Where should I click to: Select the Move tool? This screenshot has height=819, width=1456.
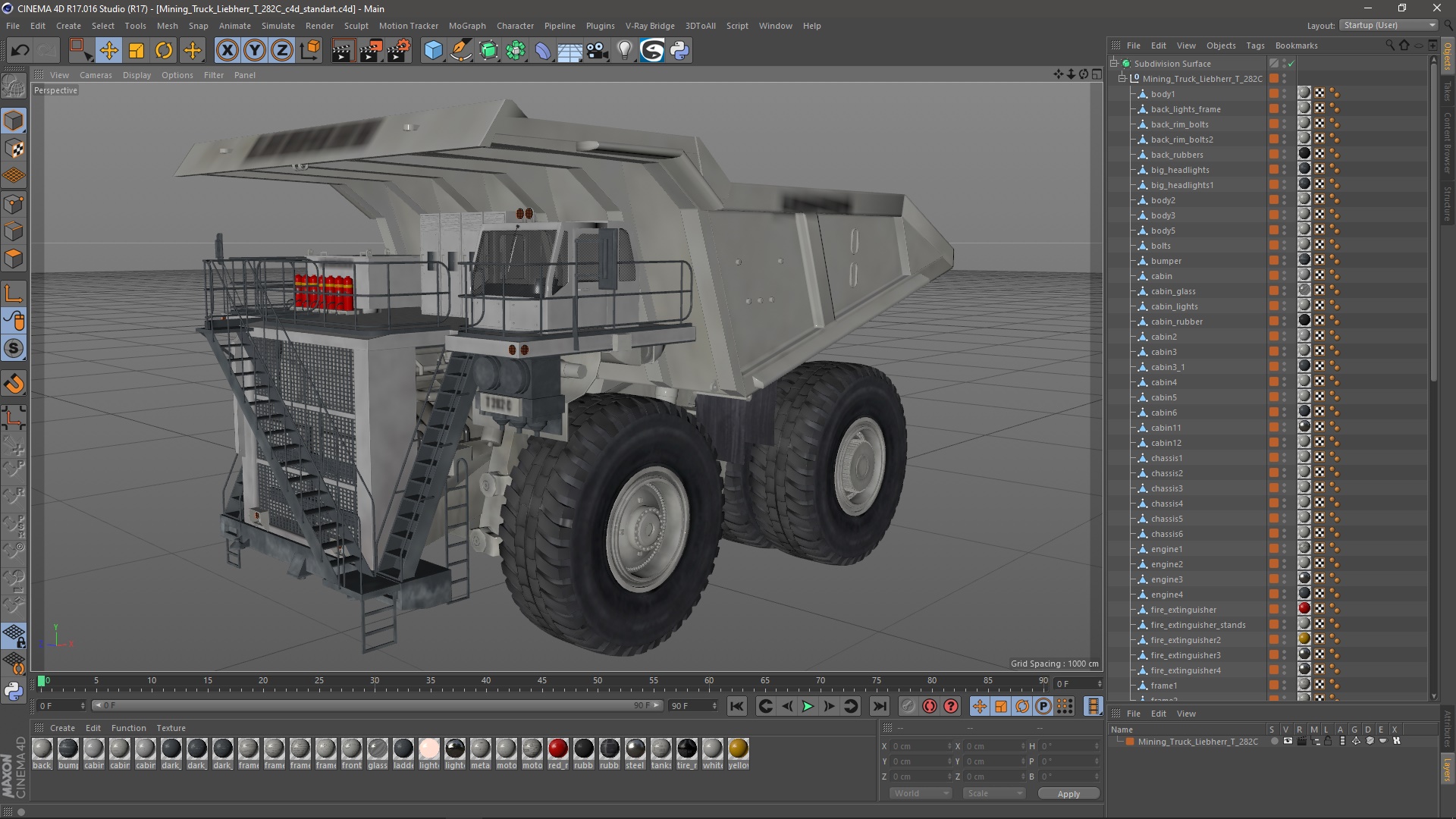pyautogui.click(x=108, y=51)
